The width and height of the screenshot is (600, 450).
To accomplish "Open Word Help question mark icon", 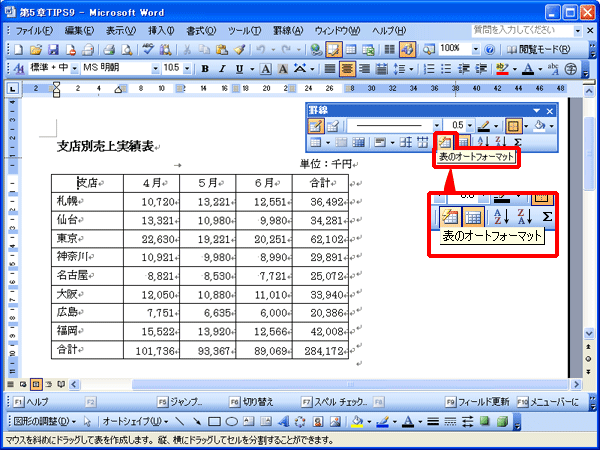I will [x=489, y=49].
